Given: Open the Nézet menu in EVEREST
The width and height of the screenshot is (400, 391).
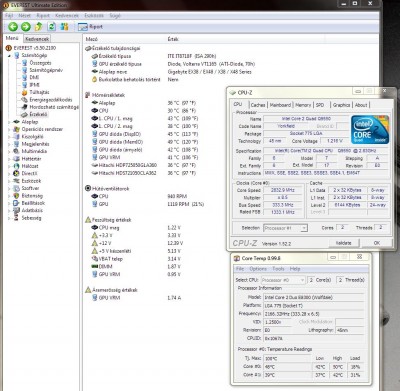Looking at the screenshot, I should 24,16.
